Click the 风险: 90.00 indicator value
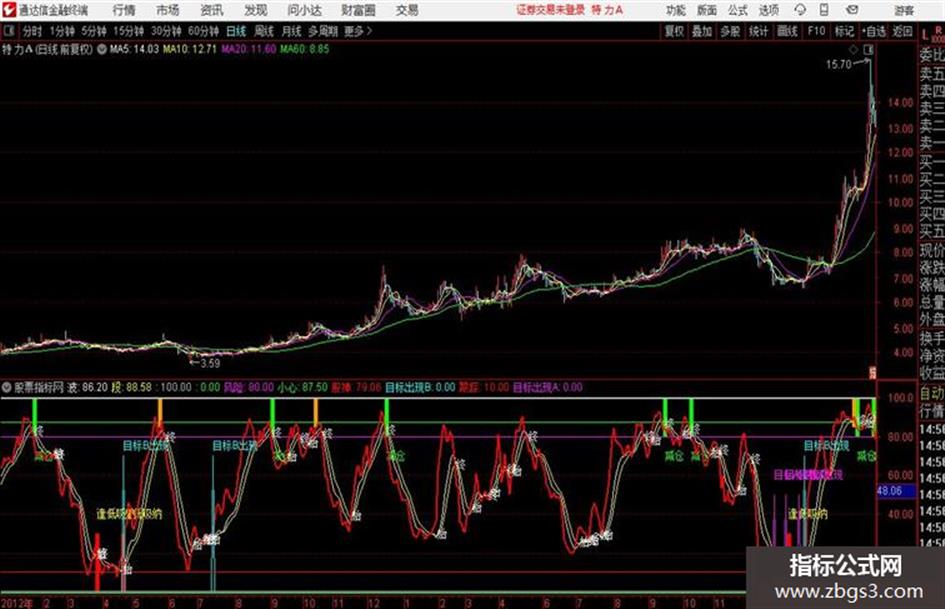 pyautogui.click(x=248, y=387)
